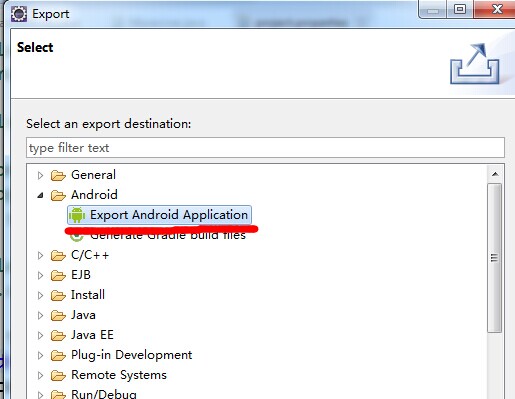
Task: Click the green Android robot icon
Action: [x=77, y=215]
